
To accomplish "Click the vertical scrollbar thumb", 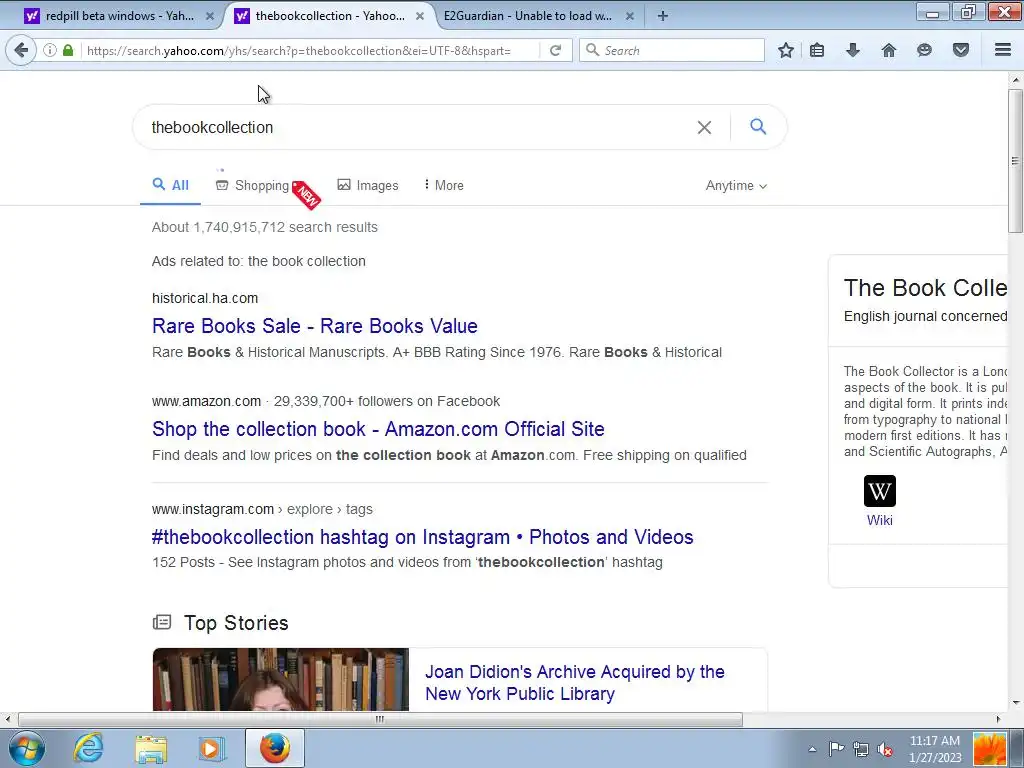I will coord(1015,161).
